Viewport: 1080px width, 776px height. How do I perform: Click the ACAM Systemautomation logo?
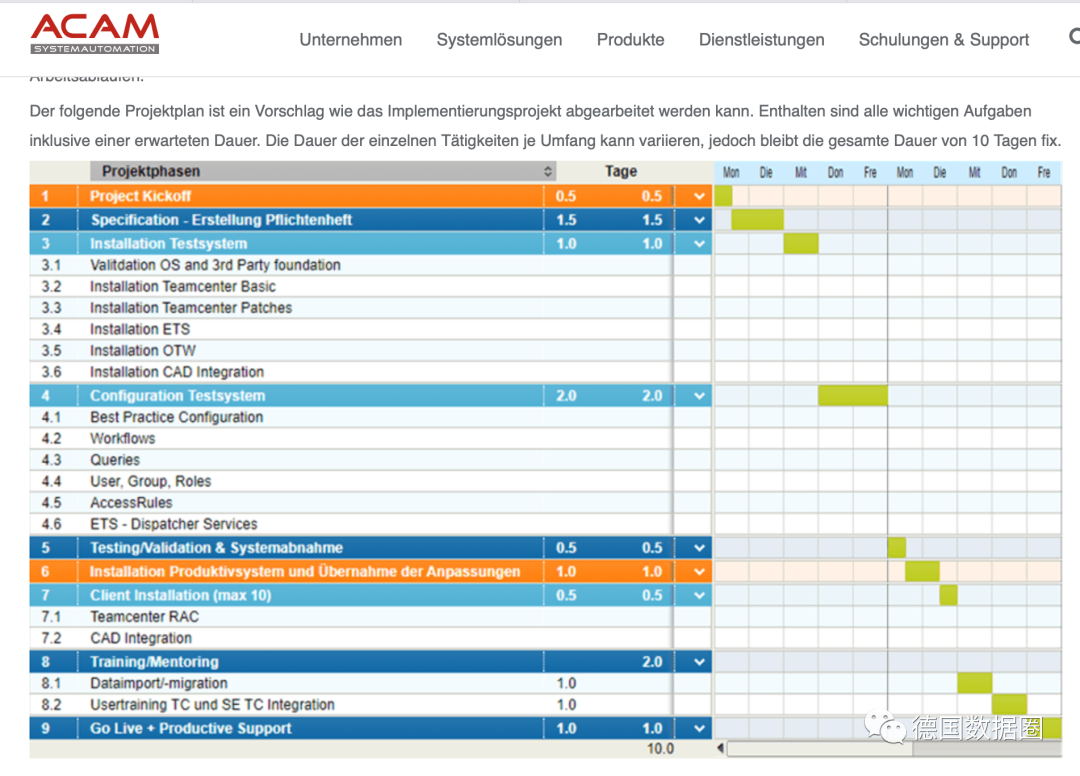(x=95, y=33)
